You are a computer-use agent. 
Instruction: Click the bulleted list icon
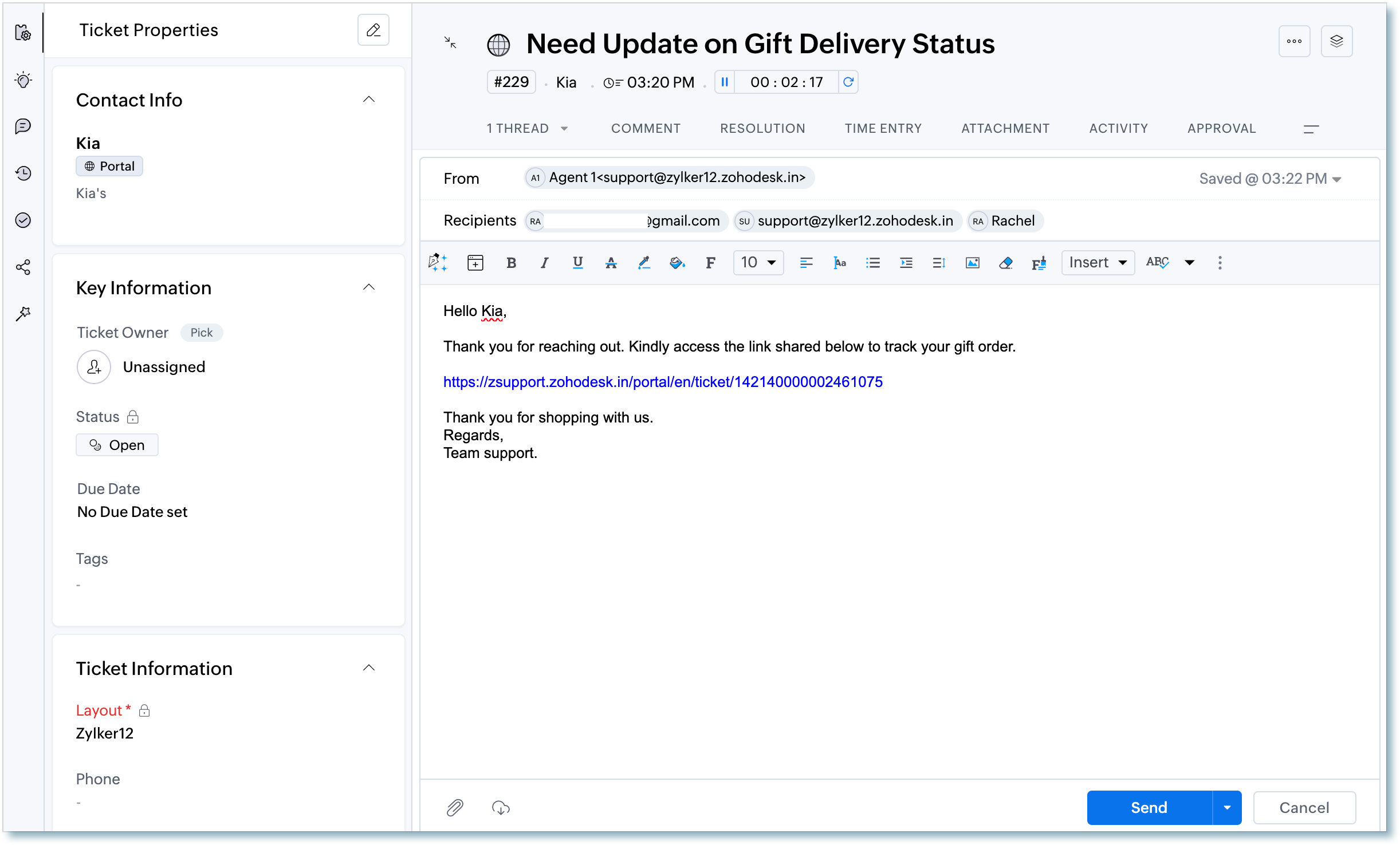(x=872, y=263)
